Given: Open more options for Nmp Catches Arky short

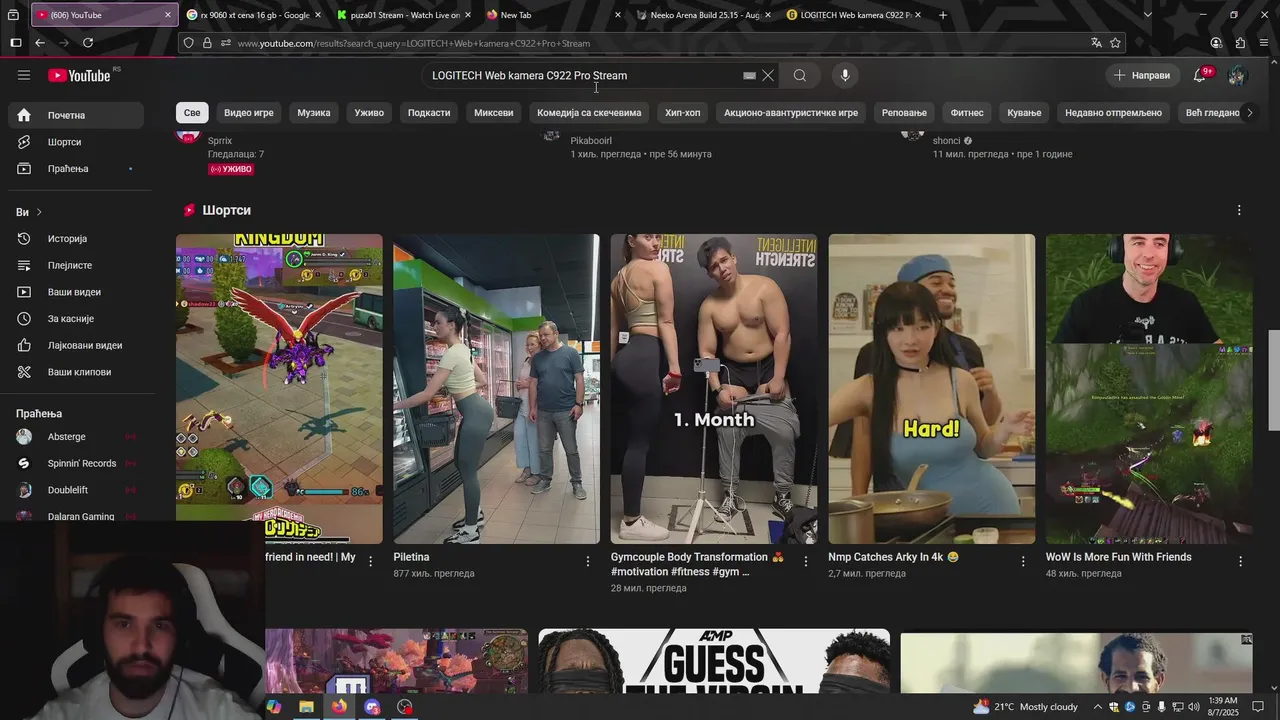Looking at the screenshot, I should pos(1023,561).
